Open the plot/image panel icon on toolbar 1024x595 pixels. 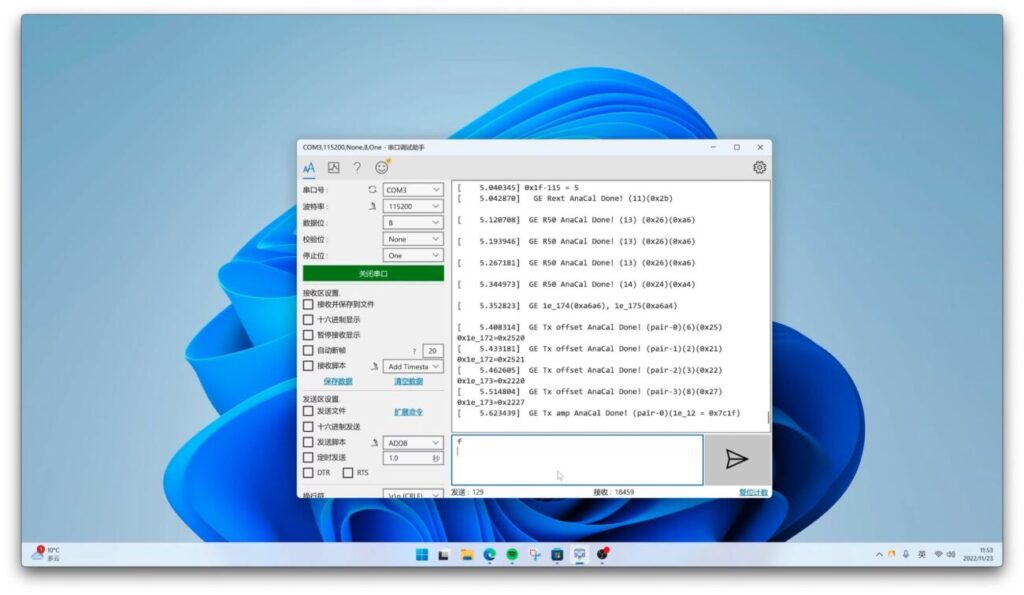[x=333, y=167]
